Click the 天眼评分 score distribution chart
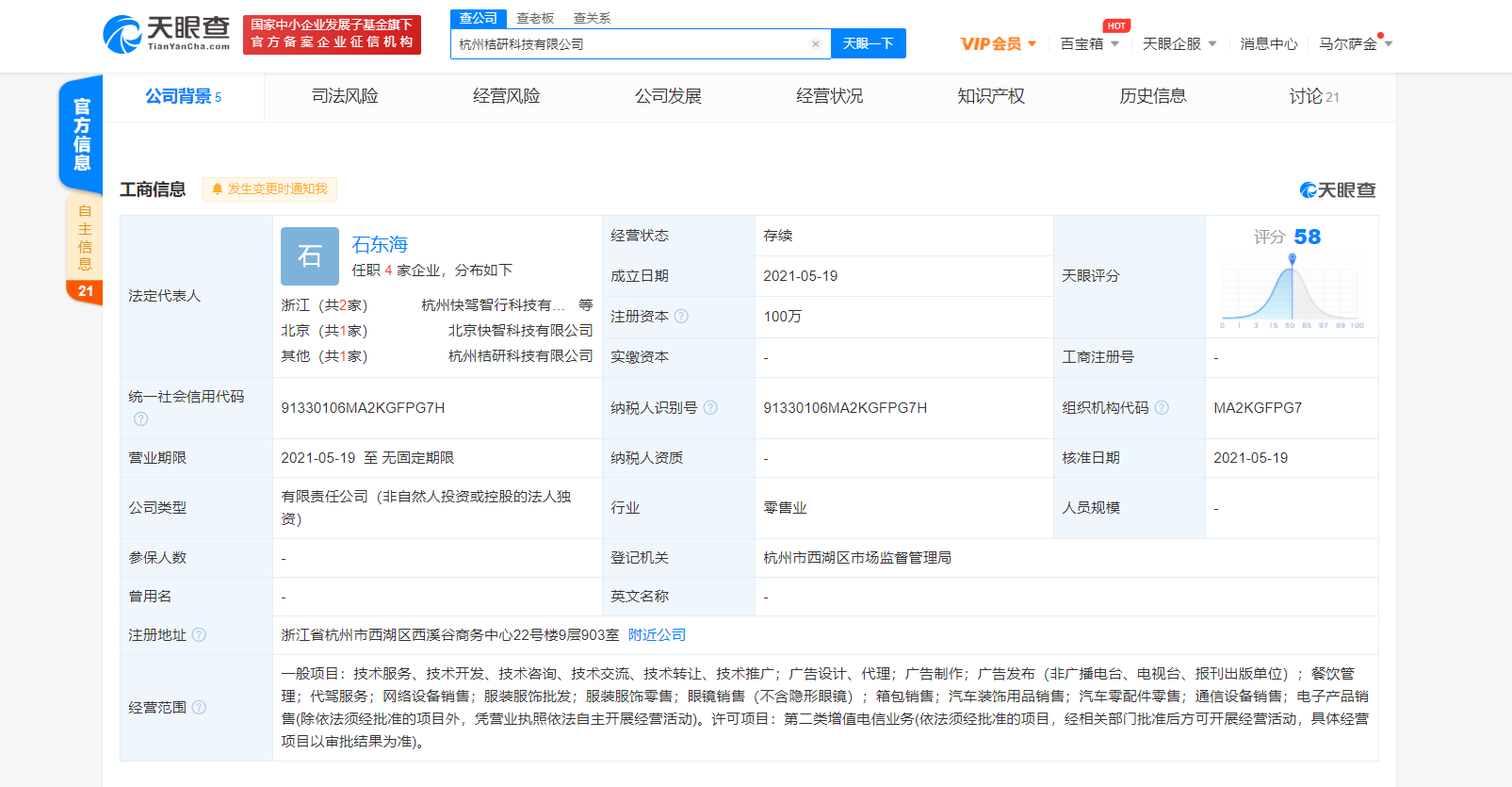This screenshot has width=1512, height=787. click(x=1292, y=292)
